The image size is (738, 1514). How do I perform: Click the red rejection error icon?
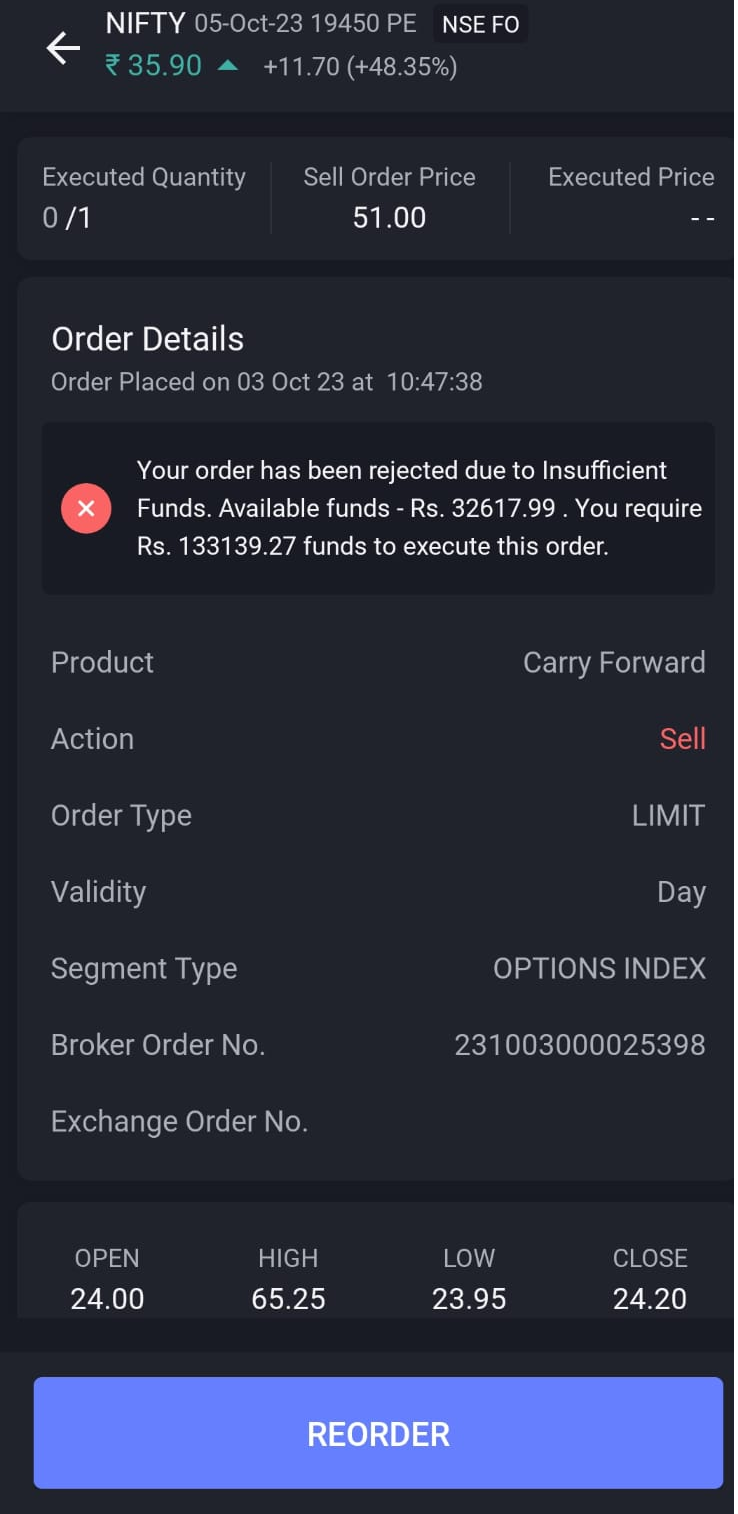tap(86, 508)
